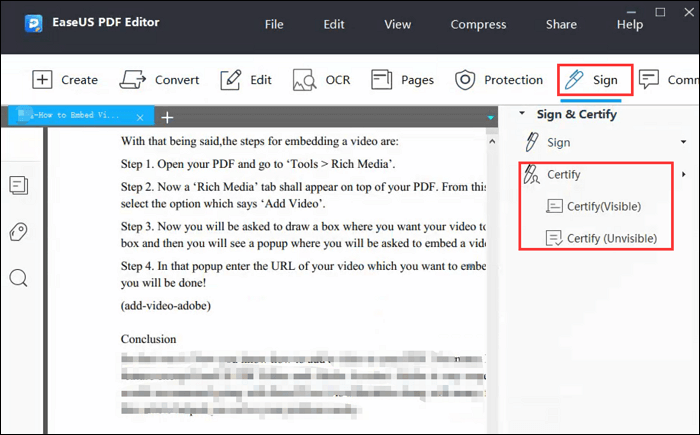The height and width of the screenshot is (435, 700).
Task: Choose Certify(Visible)
Action: pyautogui.click(x=604, y=206)
